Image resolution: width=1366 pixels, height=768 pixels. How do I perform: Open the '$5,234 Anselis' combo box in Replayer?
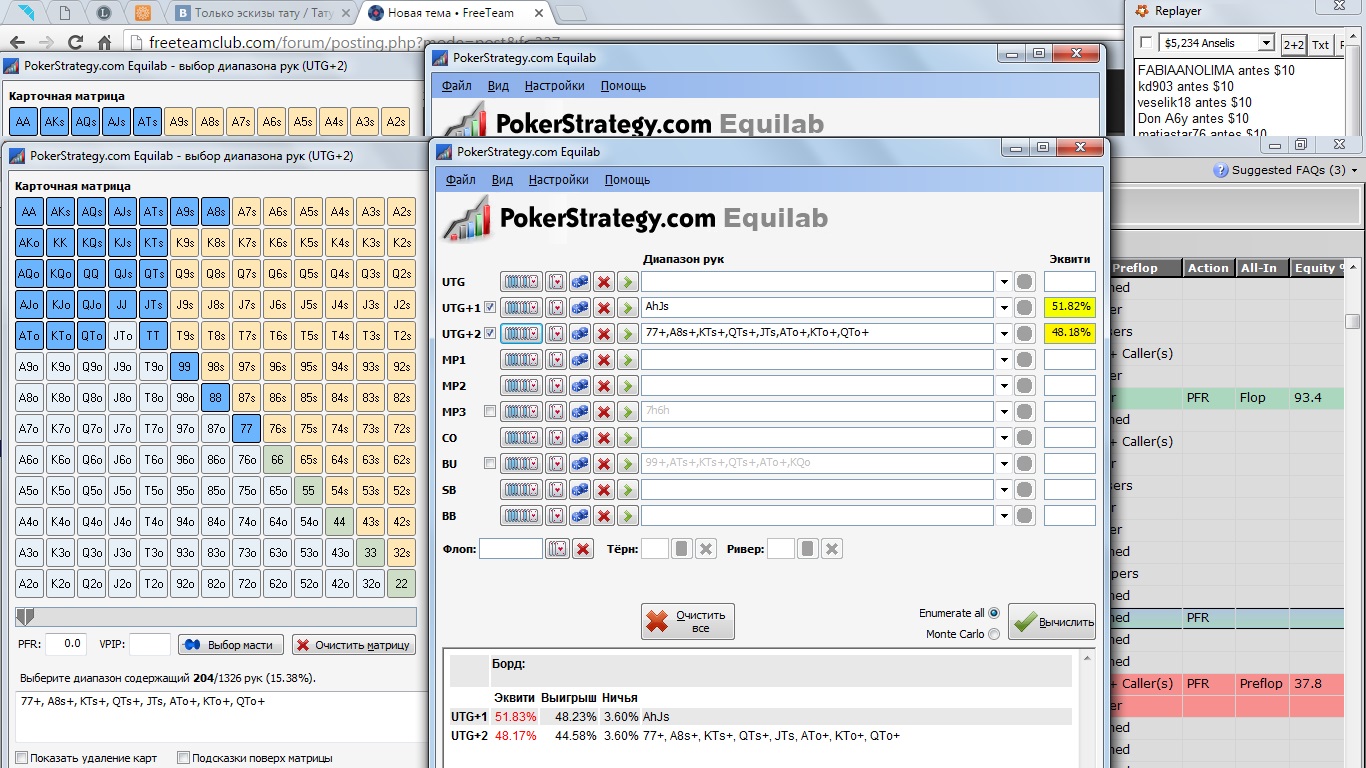(x=1216, y=43)
